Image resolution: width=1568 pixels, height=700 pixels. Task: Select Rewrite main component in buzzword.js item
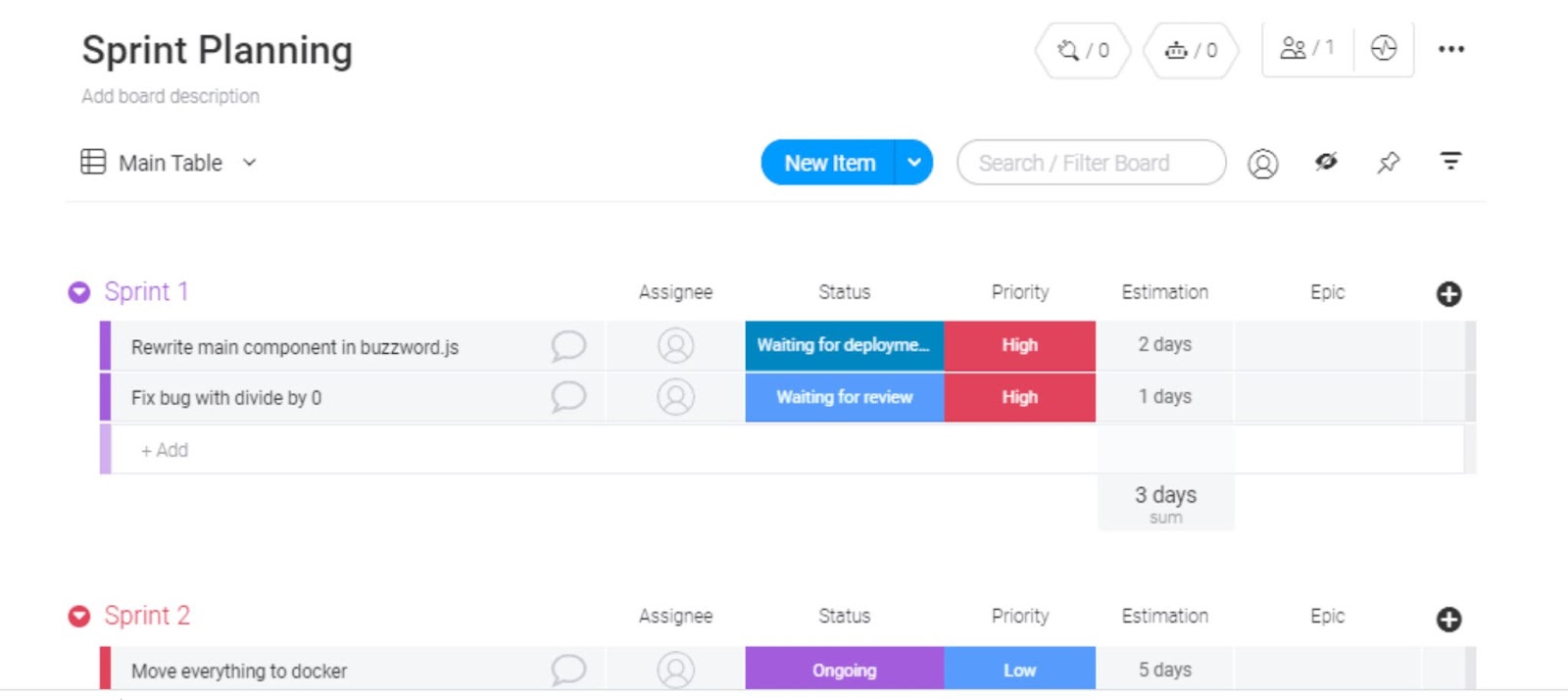tap(295, 347)
